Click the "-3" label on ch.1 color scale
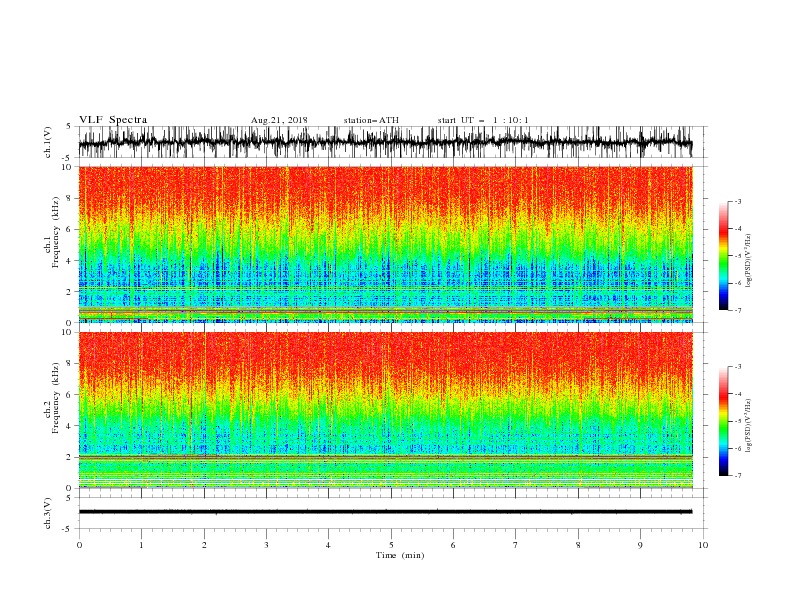This screenshot has width=792, height=612. pyautogui.click(x=738, y=201)
